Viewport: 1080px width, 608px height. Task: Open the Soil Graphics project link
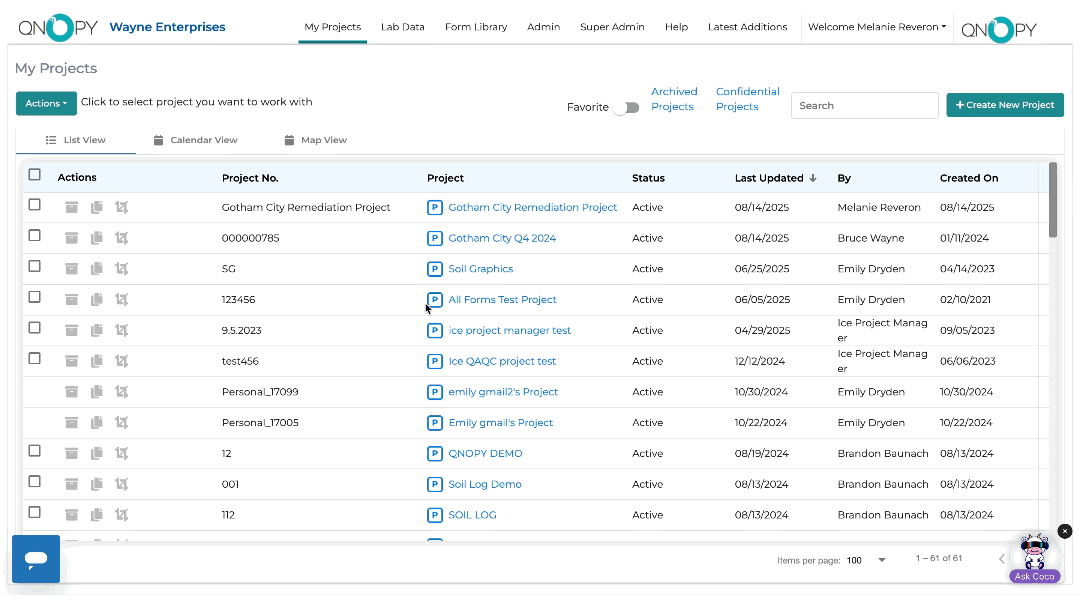click(481, 269)
